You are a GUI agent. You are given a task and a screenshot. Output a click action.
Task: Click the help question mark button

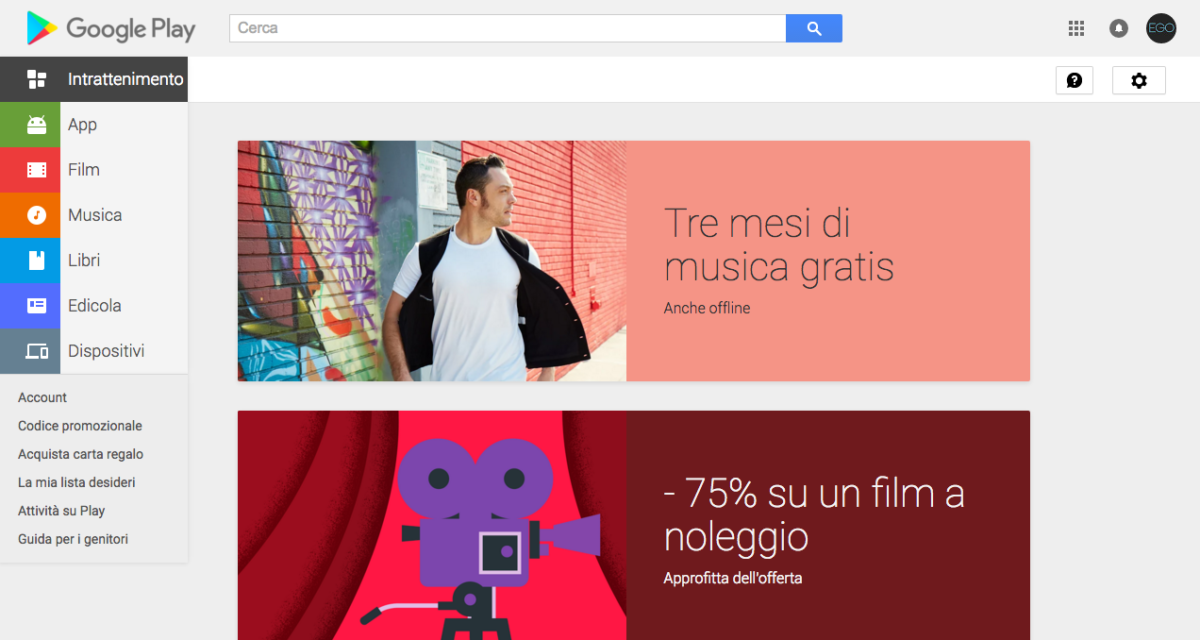1074,80
